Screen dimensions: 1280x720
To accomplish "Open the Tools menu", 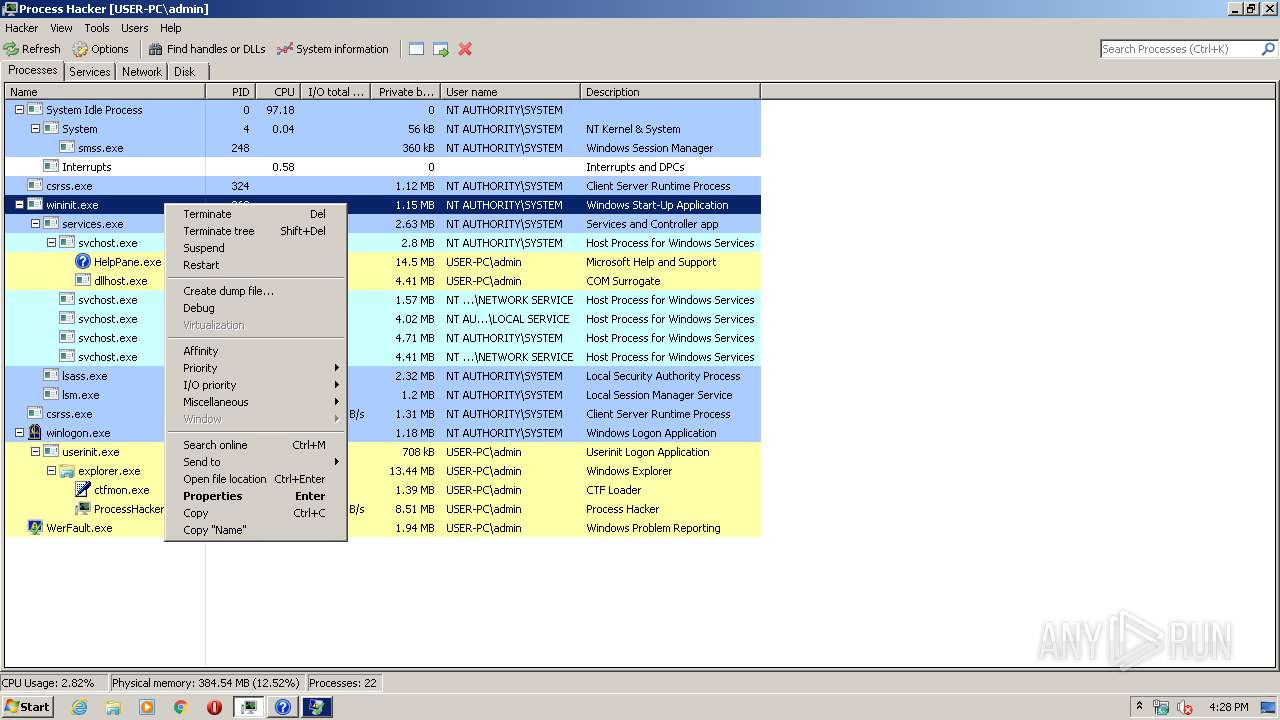I will 97,28.
